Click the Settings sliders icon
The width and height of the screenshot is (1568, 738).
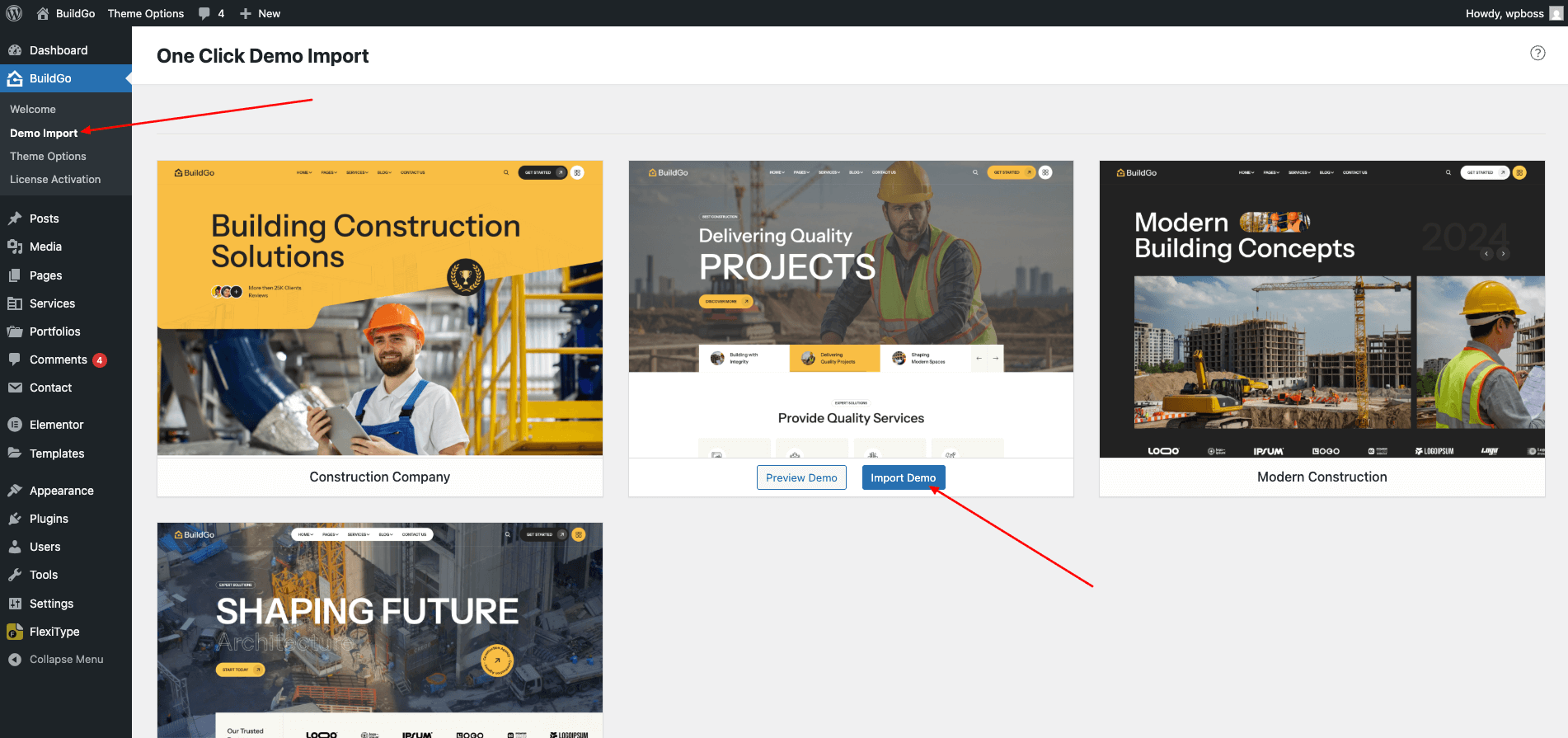15,604
